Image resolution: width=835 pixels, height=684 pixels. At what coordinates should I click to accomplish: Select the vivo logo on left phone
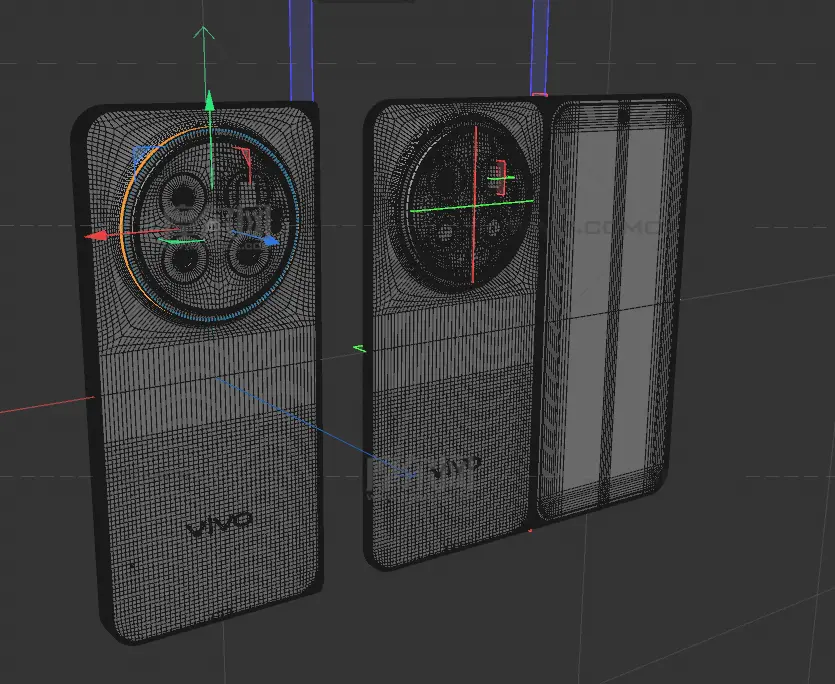click(219, 523)
